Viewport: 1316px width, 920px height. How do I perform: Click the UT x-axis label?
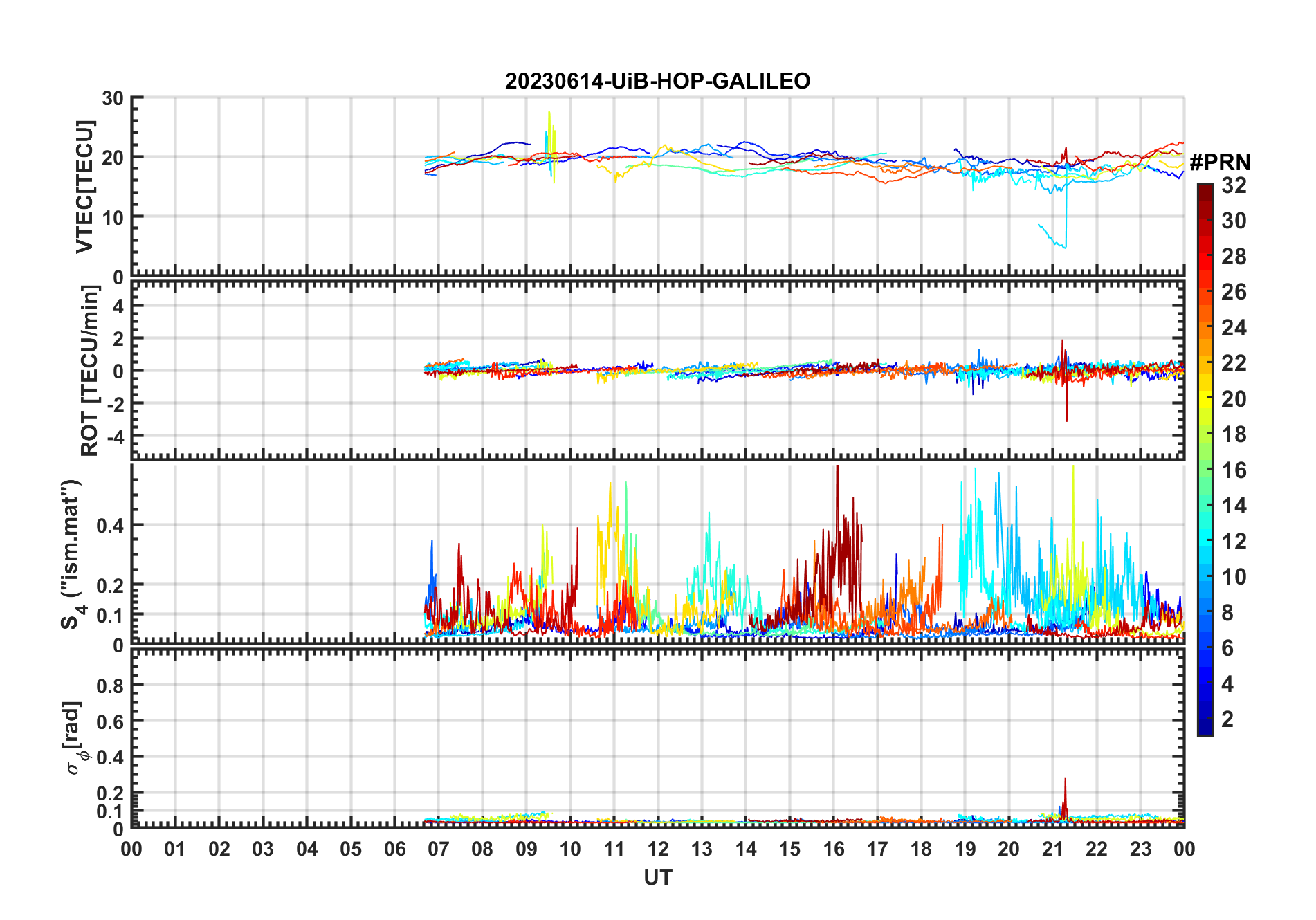pyautogui.click(x=657, y=877)
